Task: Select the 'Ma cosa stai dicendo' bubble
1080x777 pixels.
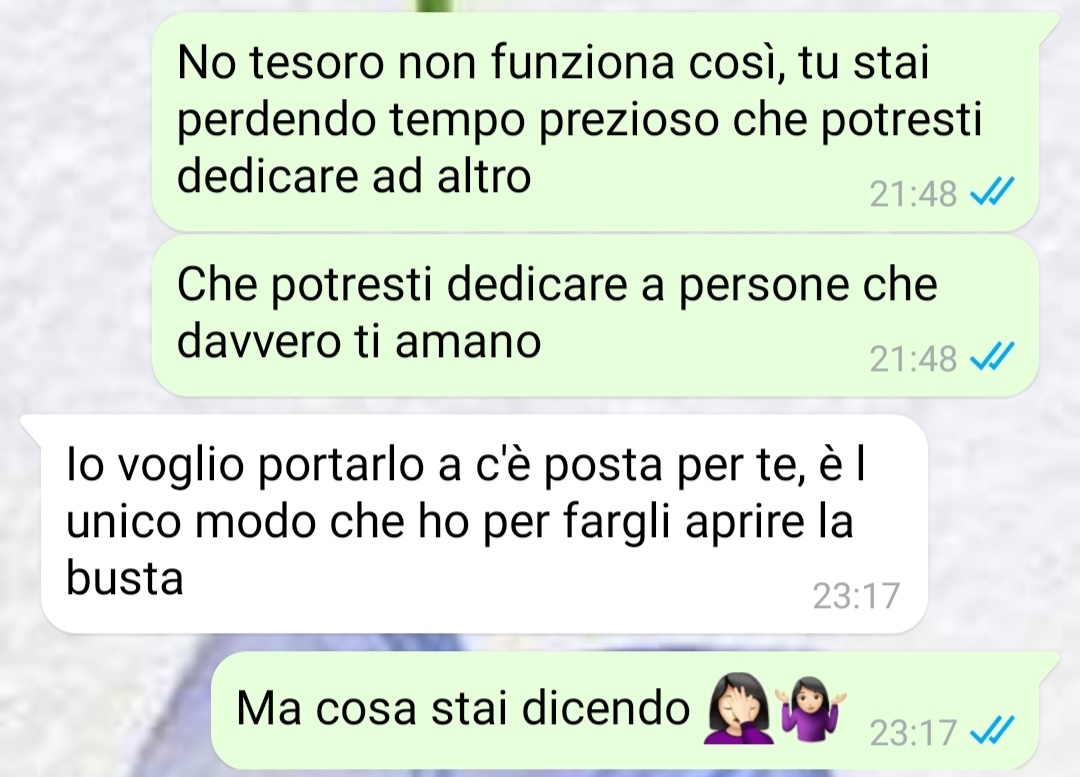Action: click(634, 711)
